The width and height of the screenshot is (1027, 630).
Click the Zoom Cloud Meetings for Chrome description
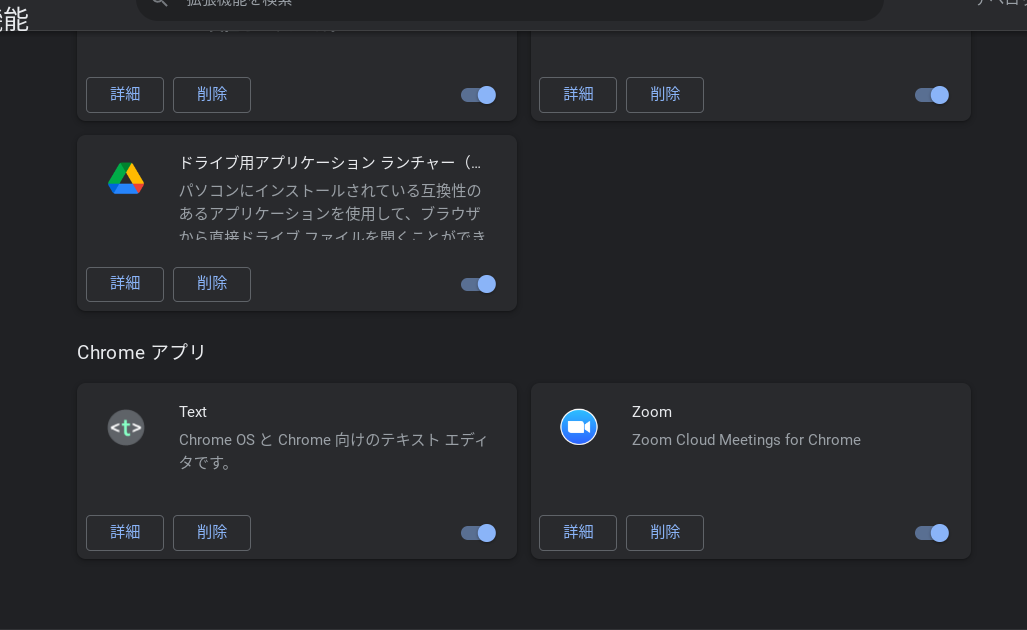point(746,440)
